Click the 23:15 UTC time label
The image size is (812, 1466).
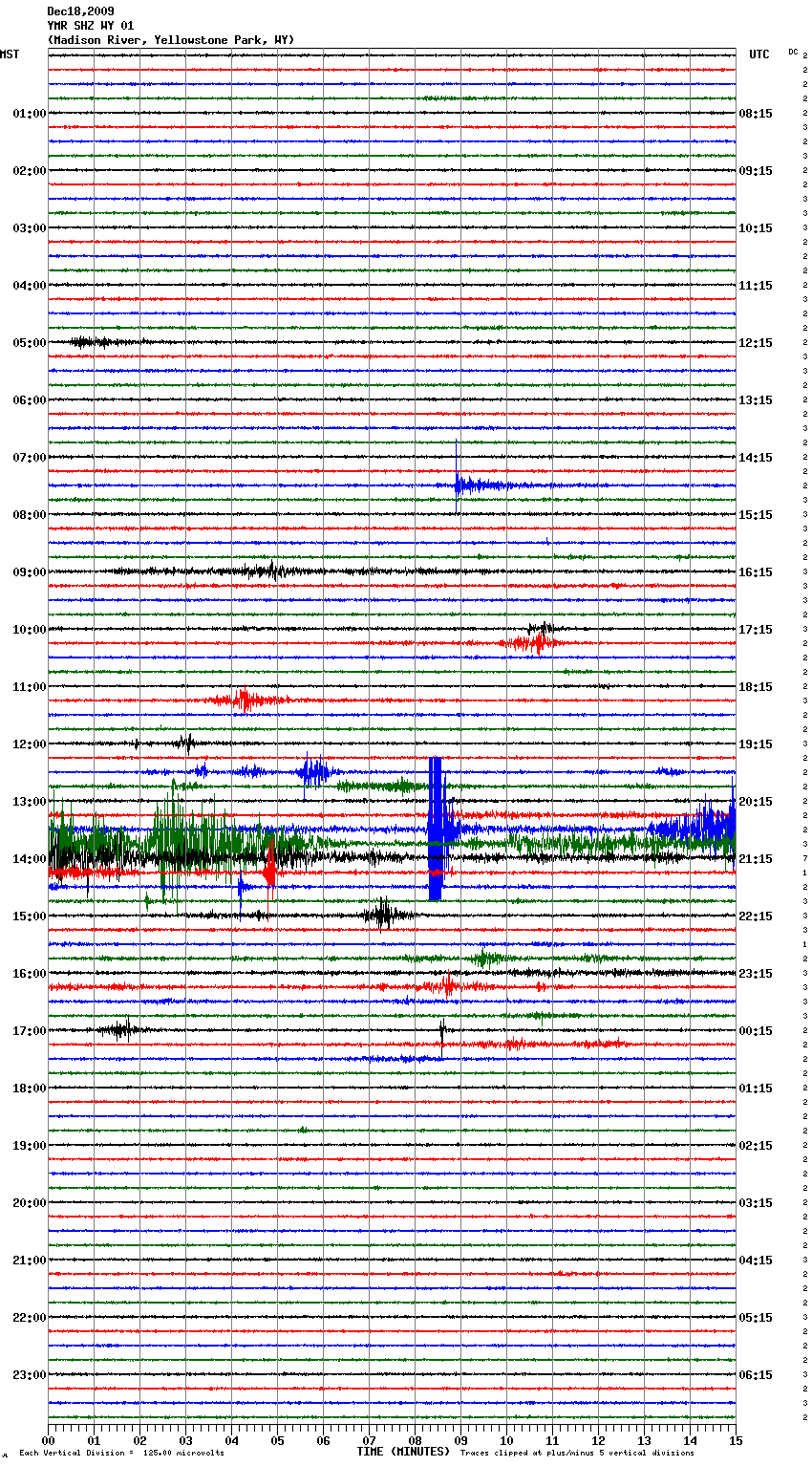click(x=756, y=974)
